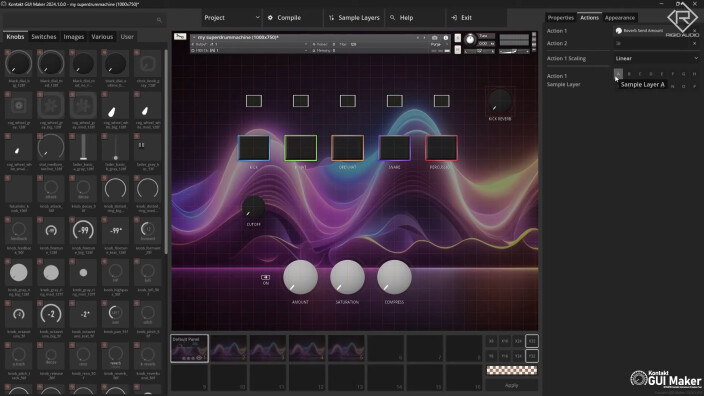The height and width of the screenshot is (396, 704).
Task: Select the KICK REVERB knob
Action: pyautogui.click(x=500, y=101)
